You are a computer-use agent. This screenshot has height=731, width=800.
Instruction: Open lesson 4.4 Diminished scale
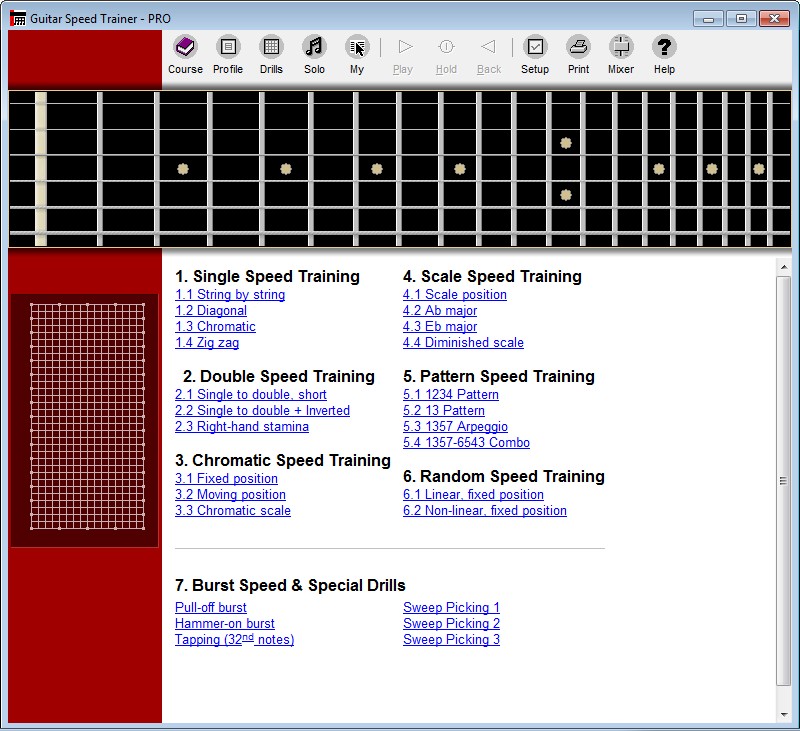(463, 342)
